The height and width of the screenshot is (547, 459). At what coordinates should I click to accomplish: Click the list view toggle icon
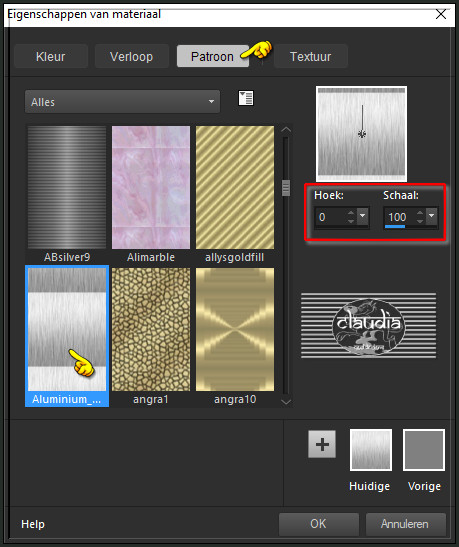tap(246, 98)
